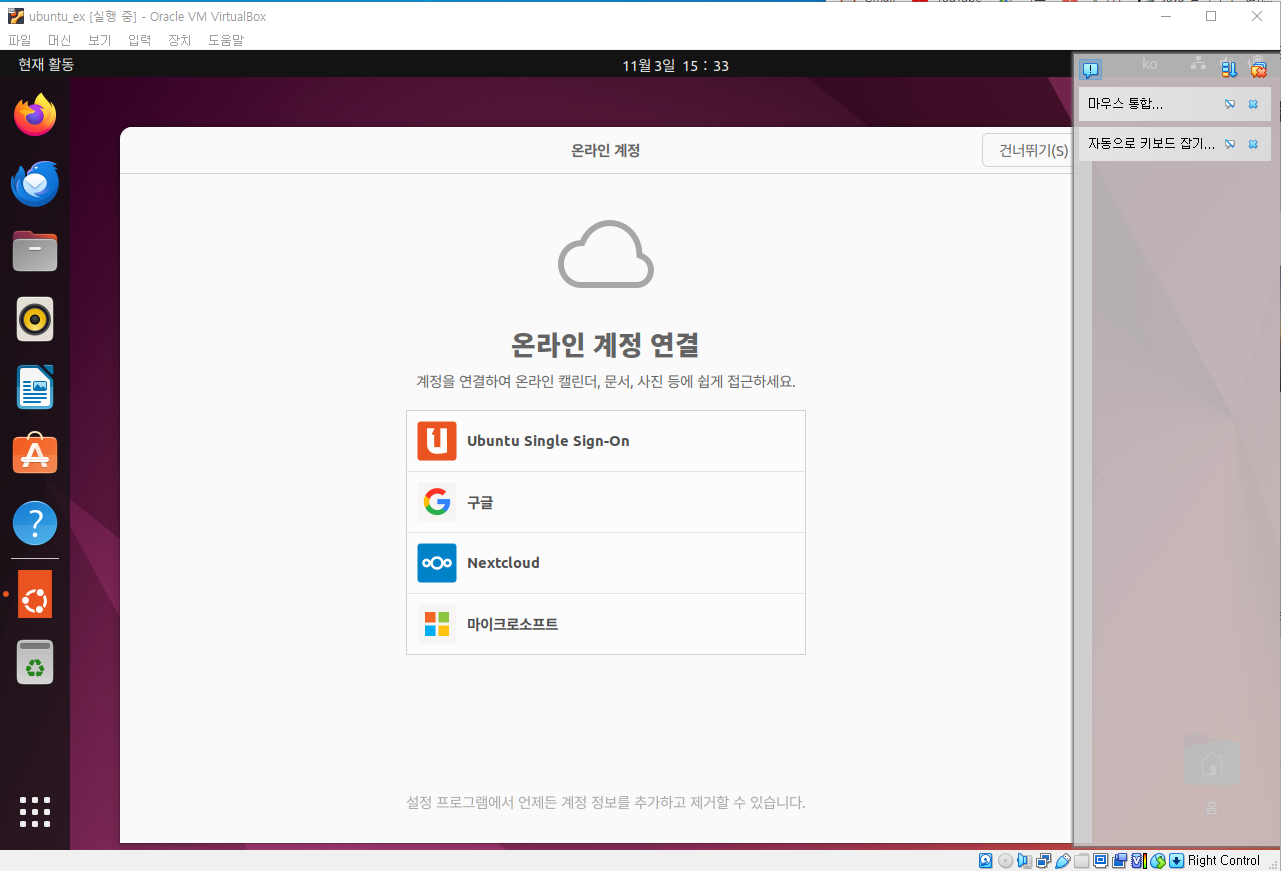This screenshot has height=871, width=1281.
Task: Open the 입력 menu
Action: 140,40
